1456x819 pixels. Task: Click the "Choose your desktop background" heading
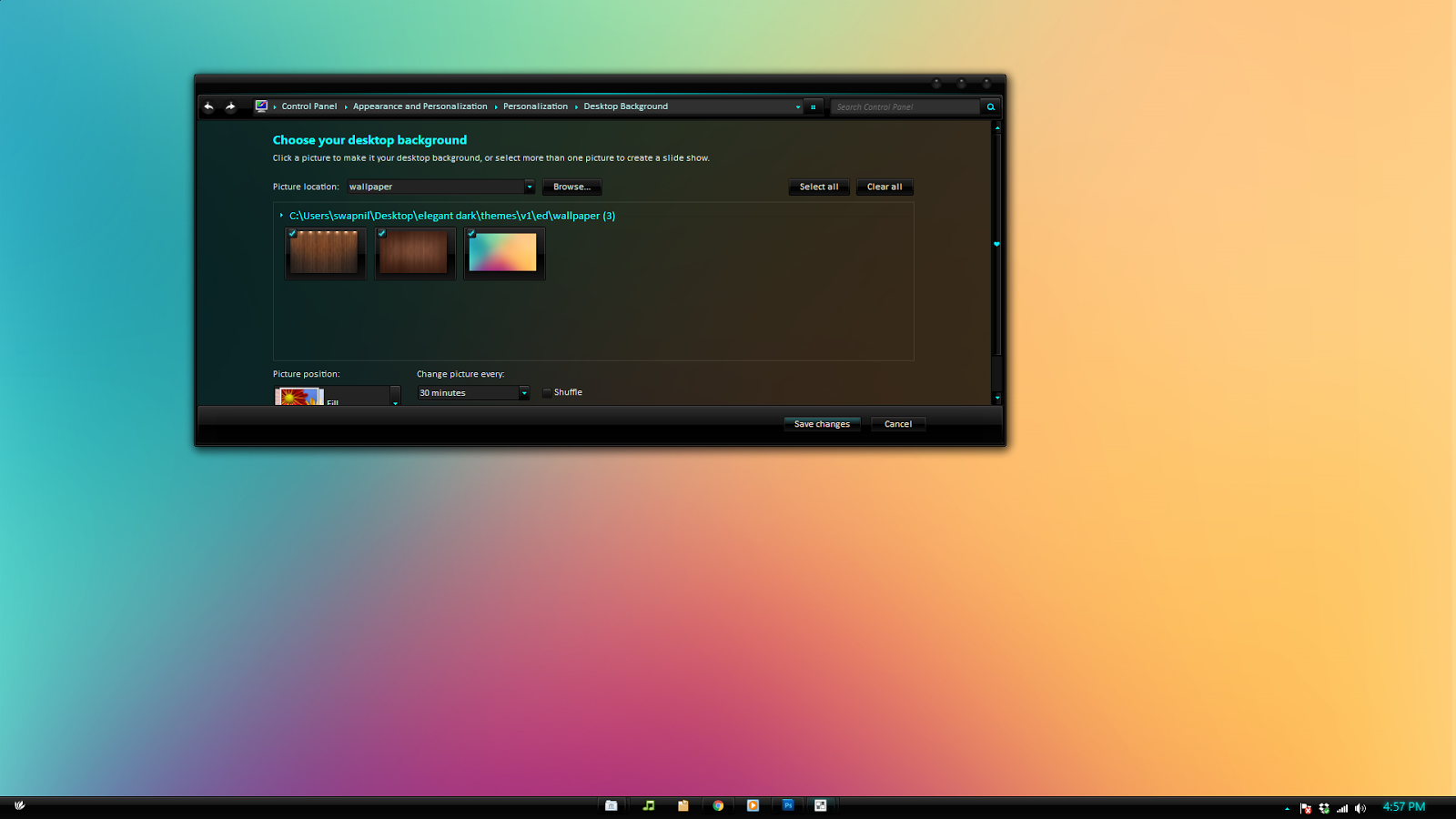(369, 140)
